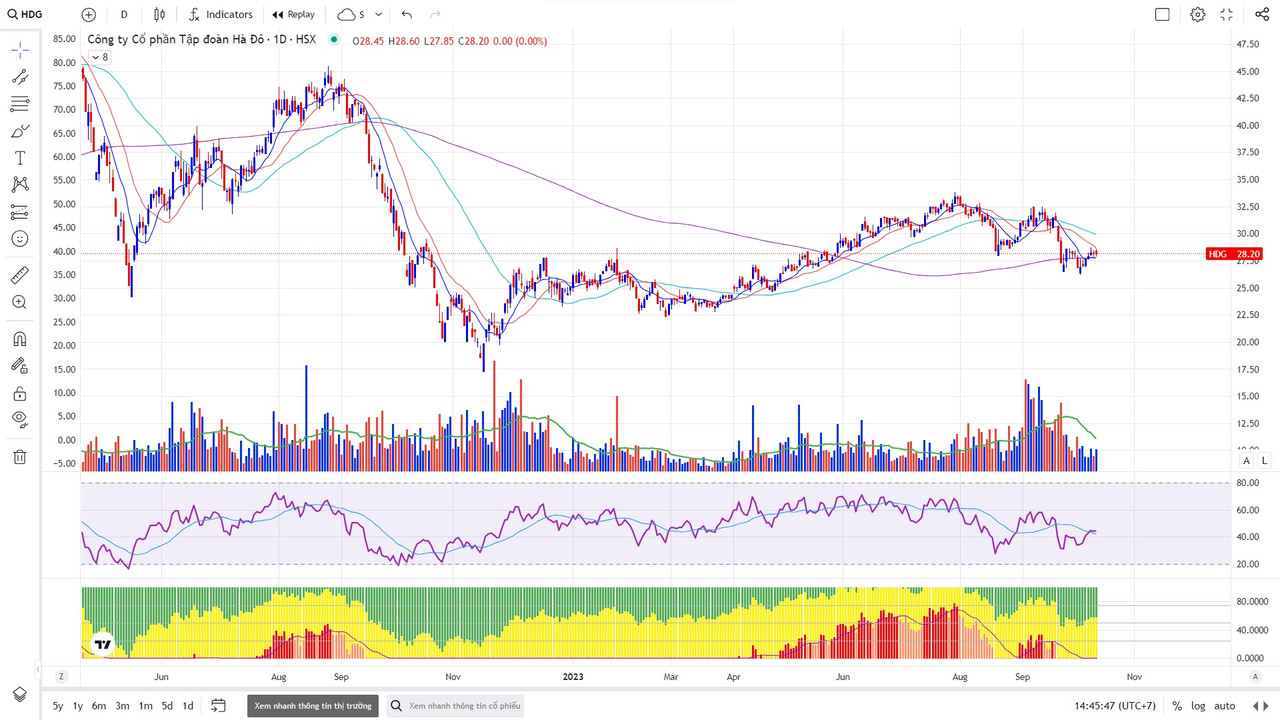This screenshot has height=720, width=1280.
Task: Set the date range to 1m
Action: pyautogui.click(x=145, y=706)
